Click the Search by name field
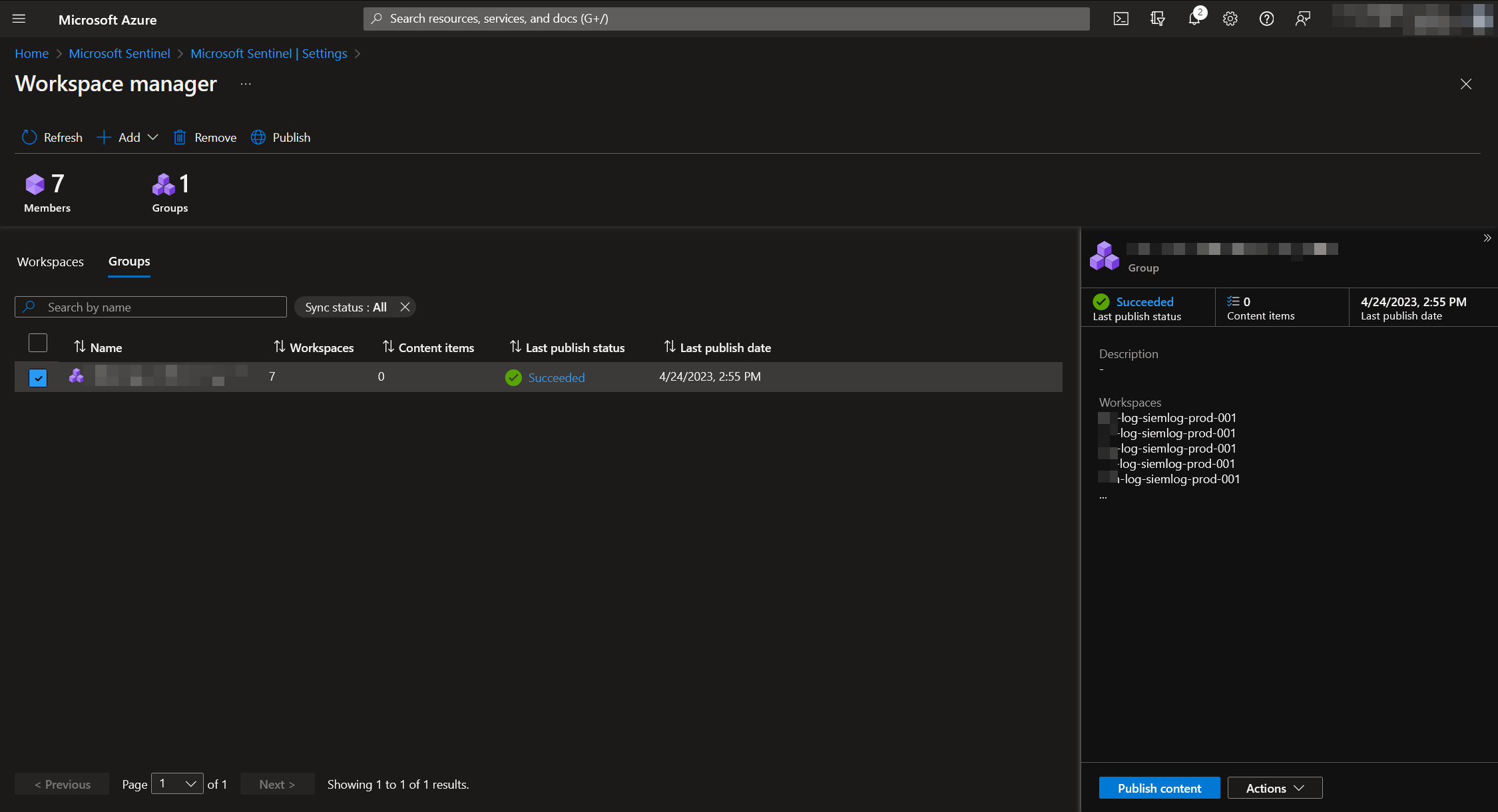Image resolution: width=1498 pixels, height=812 pixels. [150, 307]
